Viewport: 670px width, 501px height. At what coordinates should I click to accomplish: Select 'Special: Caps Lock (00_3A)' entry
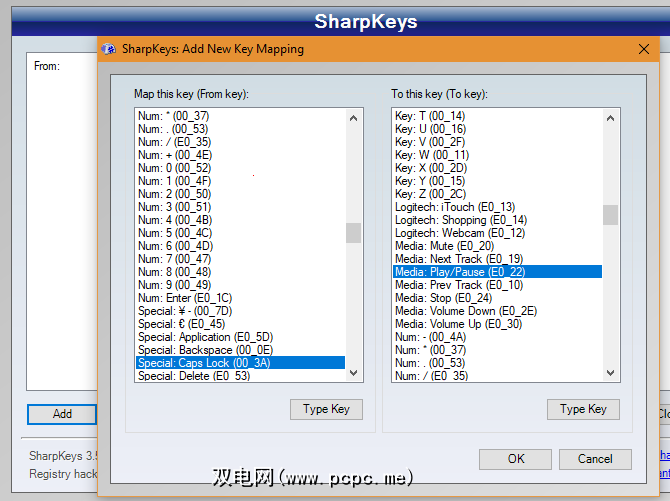point(240,362)
